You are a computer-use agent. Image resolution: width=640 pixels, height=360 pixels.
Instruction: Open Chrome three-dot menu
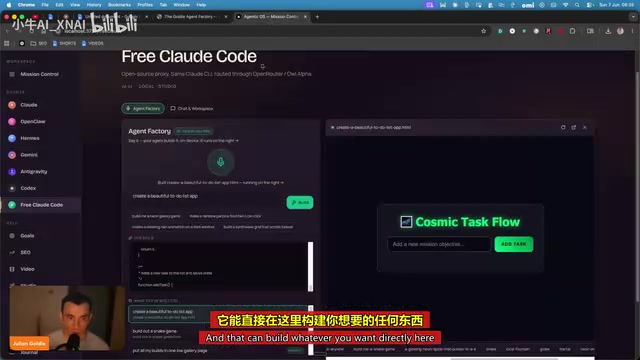pyautogui.click(x=632, y=31)
